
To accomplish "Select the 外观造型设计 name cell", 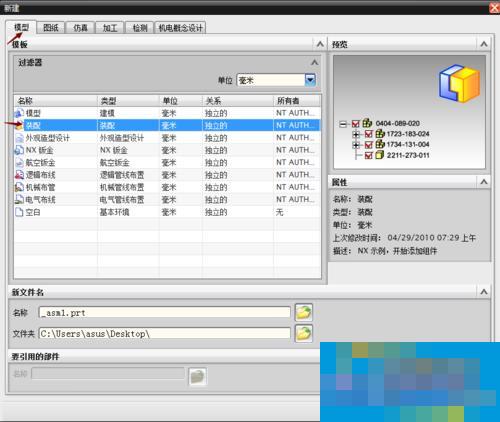I will [48, 138].
